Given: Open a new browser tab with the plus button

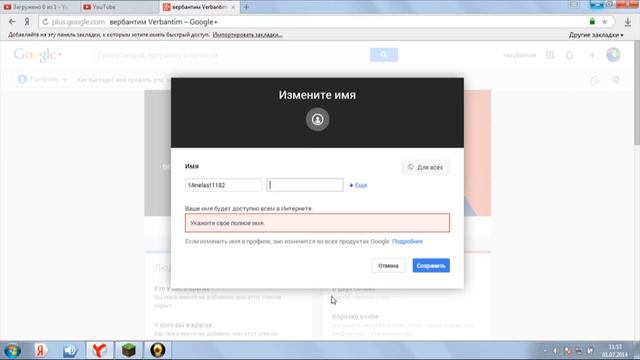Looking at the screenshot, I should (246, 7).
